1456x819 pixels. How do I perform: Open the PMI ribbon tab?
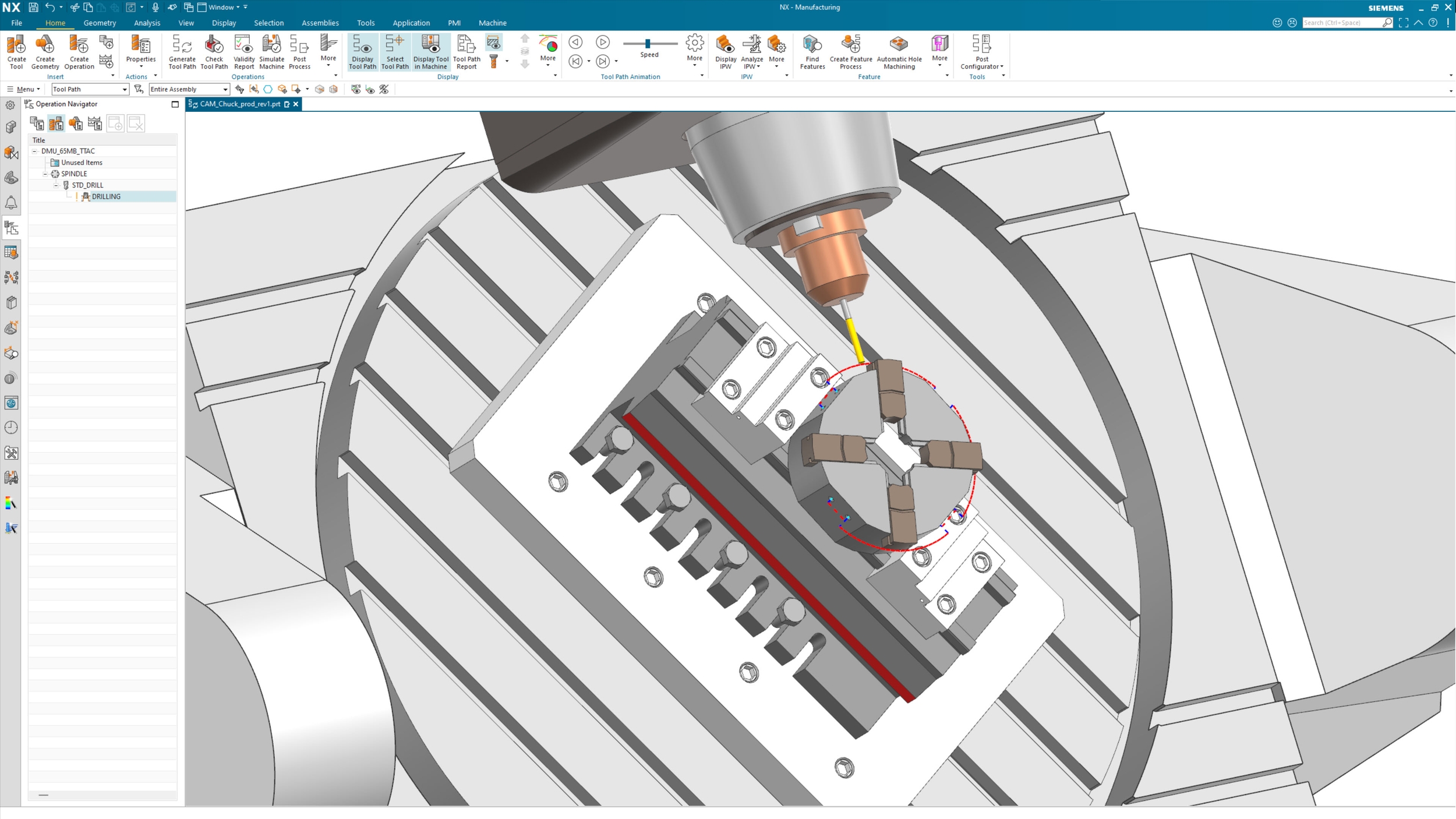454,23
